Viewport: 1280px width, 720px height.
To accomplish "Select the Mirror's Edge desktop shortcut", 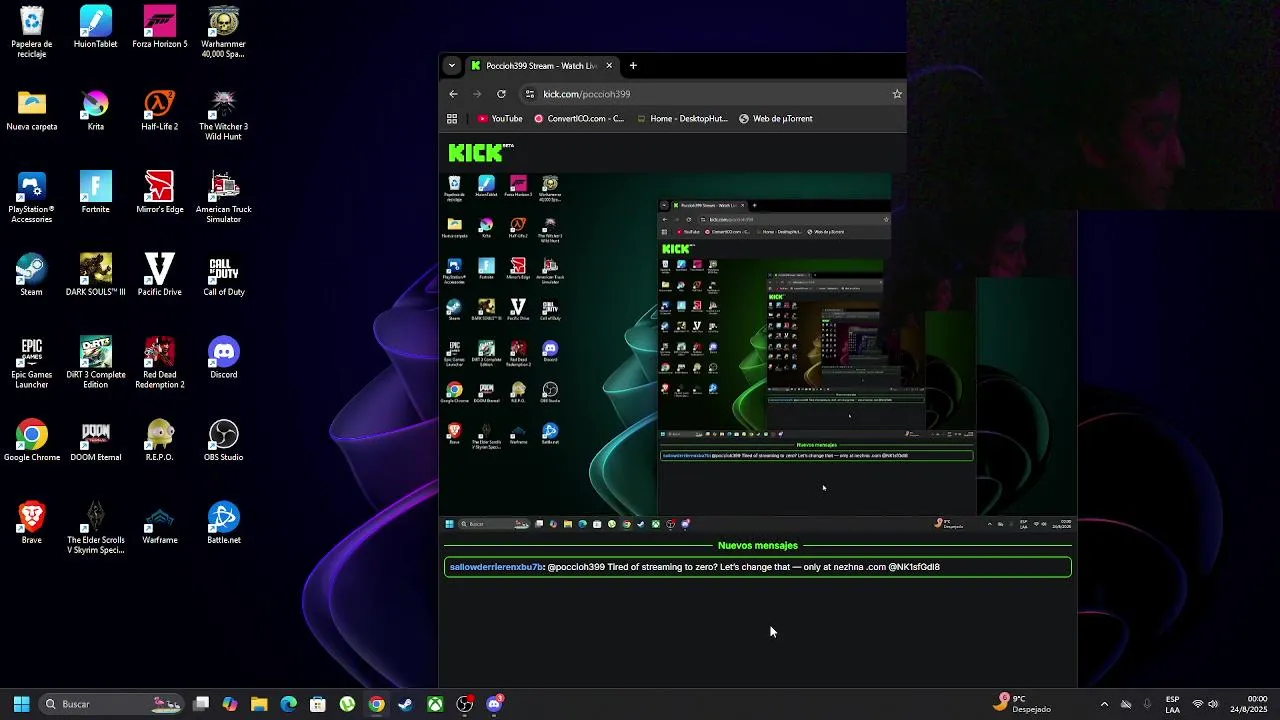I will (160, 193).
